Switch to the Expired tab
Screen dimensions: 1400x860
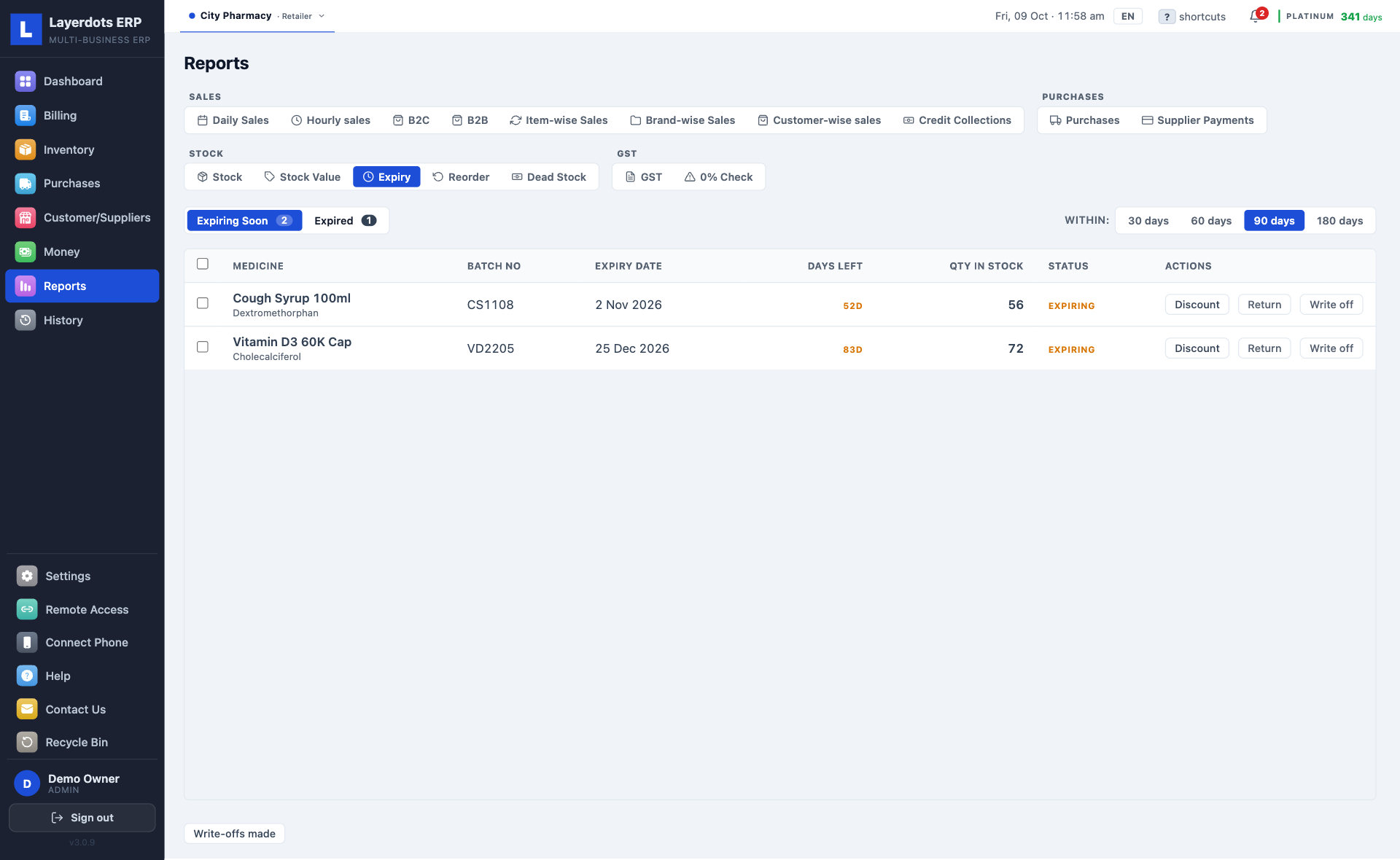tap(345, 221)
